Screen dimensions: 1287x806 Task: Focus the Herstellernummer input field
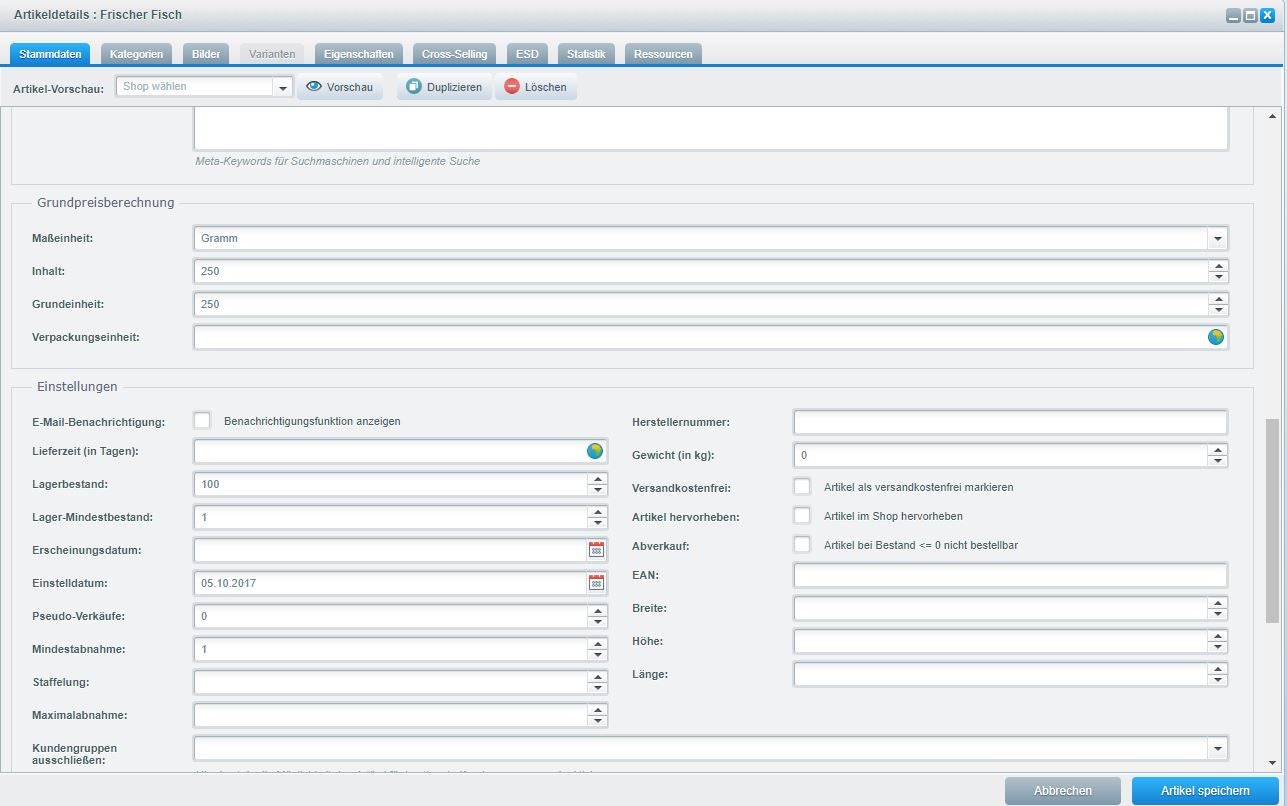click(1010, 422)
